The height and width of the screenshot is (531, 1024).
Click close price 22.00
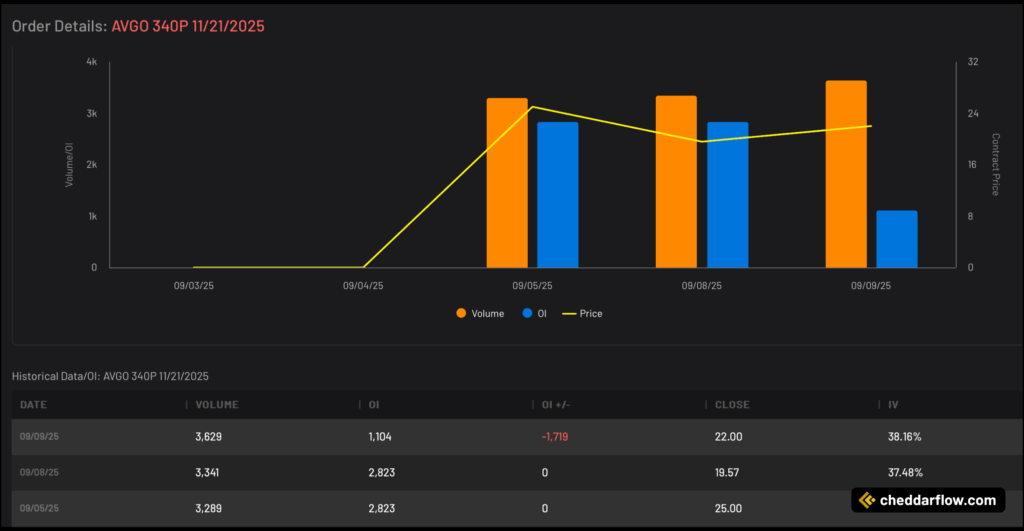point(728,436)
